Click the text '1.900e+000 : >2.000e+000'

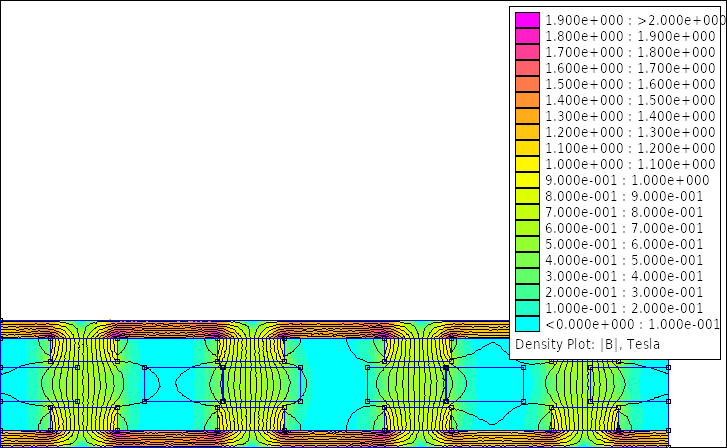[635, 20]
